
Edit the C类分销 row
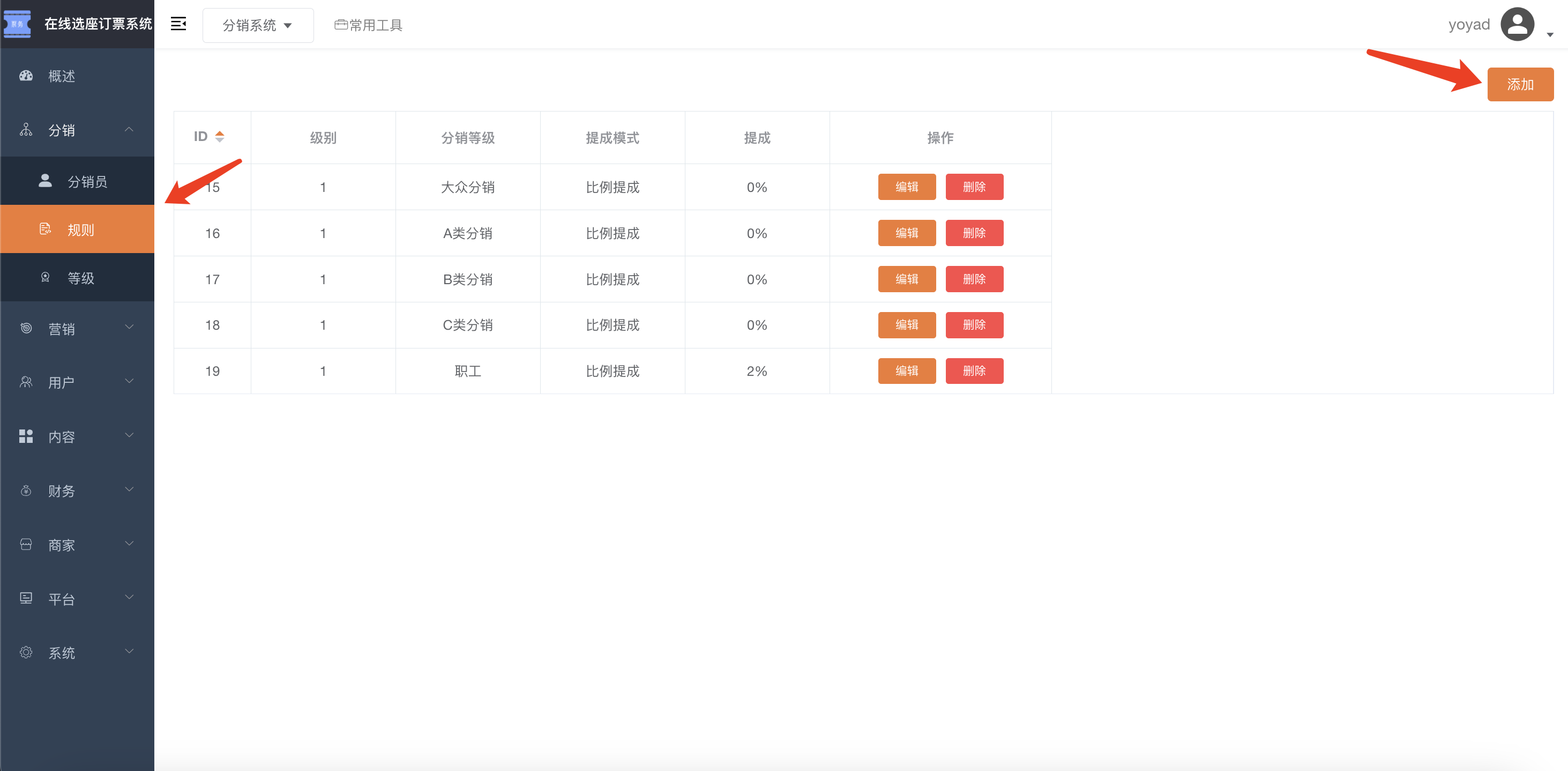[x=906, y=325]
